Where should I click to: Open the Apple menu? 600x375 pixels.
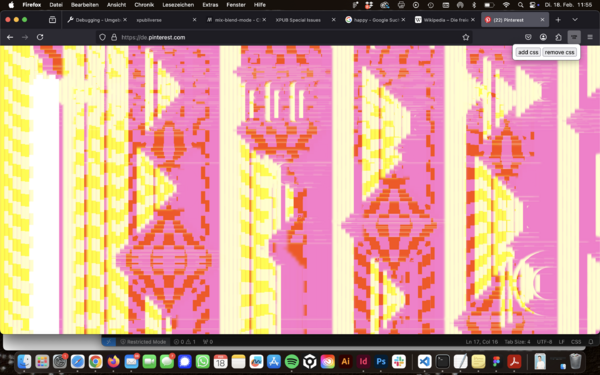[11, 5]
